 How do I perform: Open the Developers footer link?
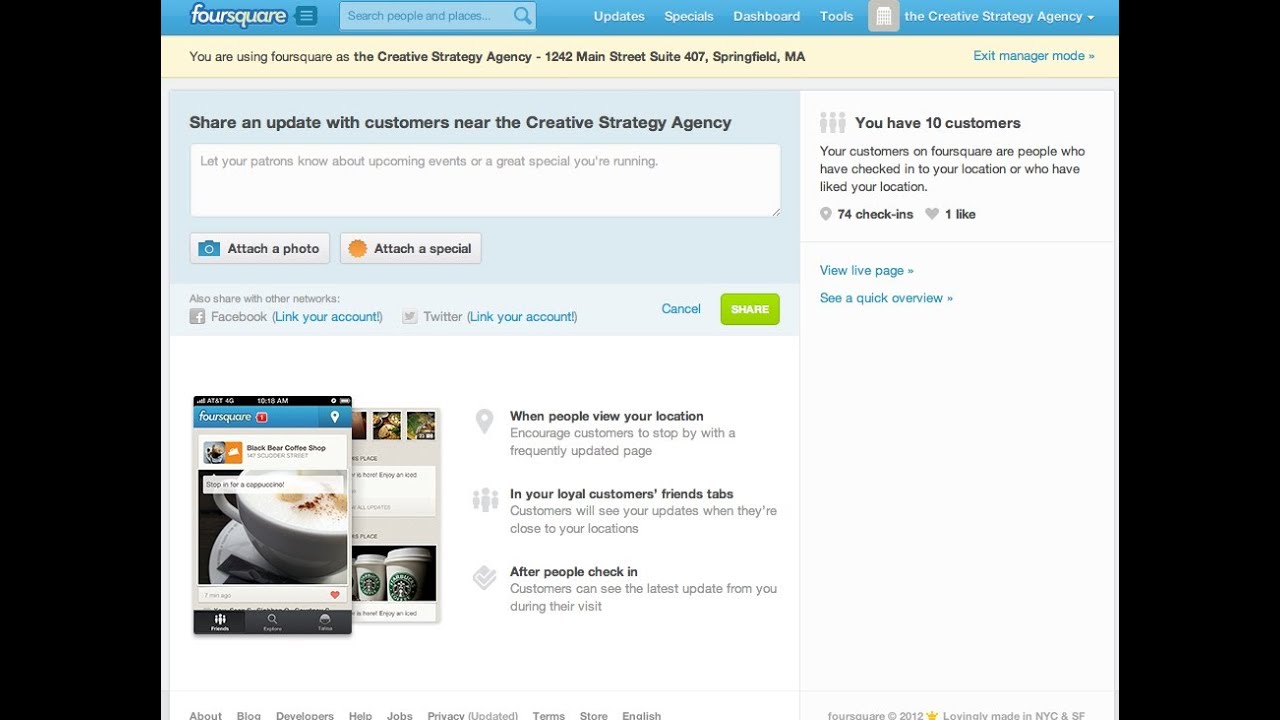tap(305, 715)
